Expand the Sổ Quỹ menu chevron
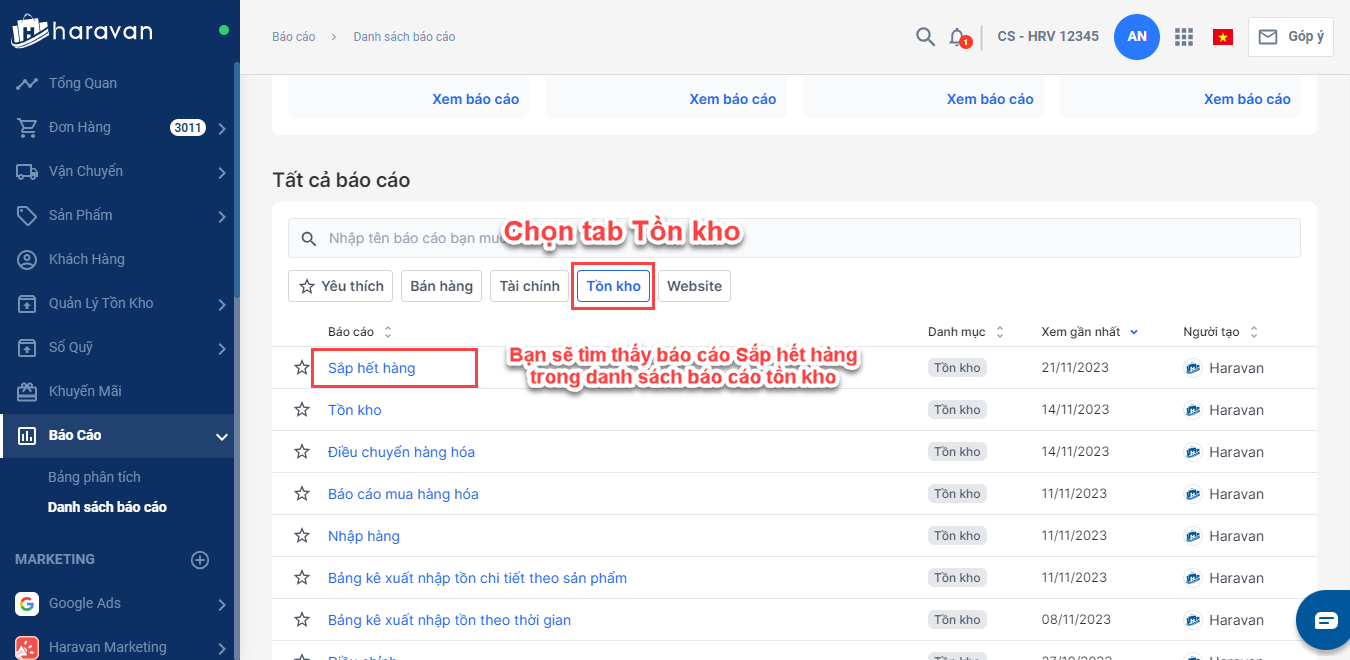The height and width of the screenshot is (660, 1350). pos(222,348)
